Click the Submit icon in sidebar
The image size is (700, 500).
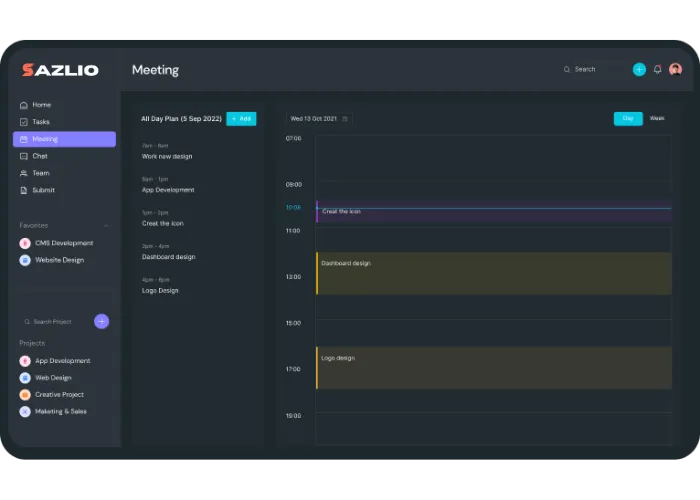(x=24, y=190)
